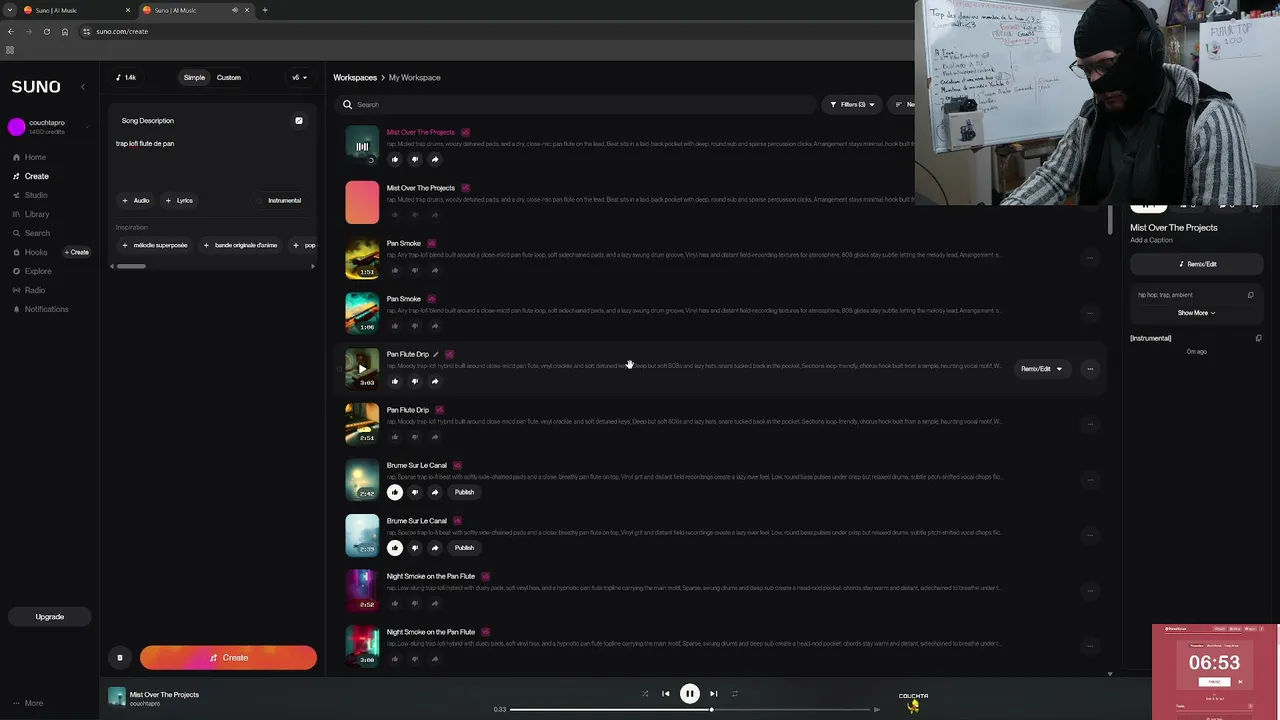The image size is (1280, 720).
Task: Open the first Pan Smoke cover thumbnail
Action: click(362, 257)
